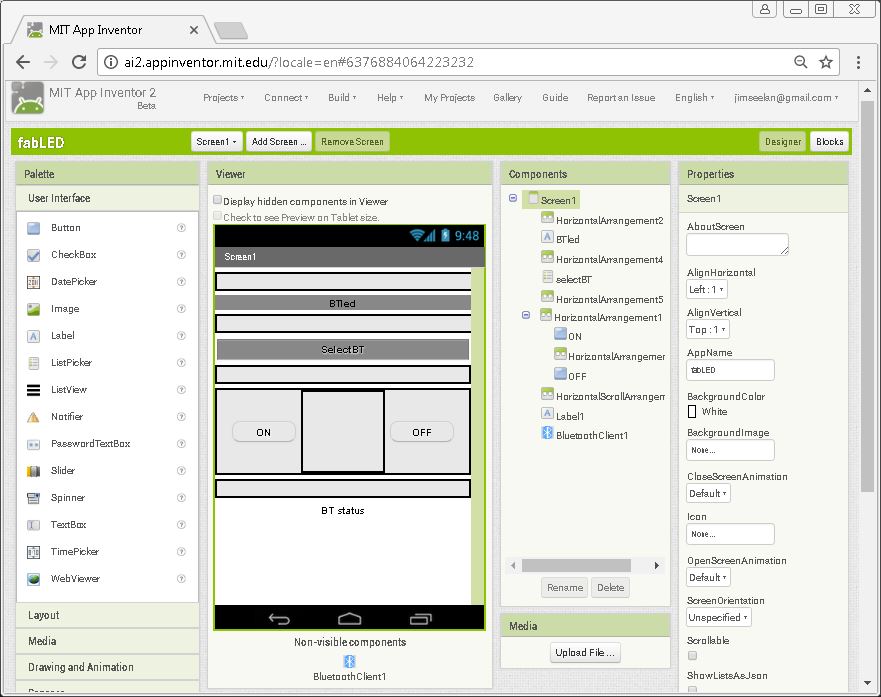Open the CloseScreenAnimation dropdown
The width and height of the screenshot is (881, 697).
click(x=708, y=494)
